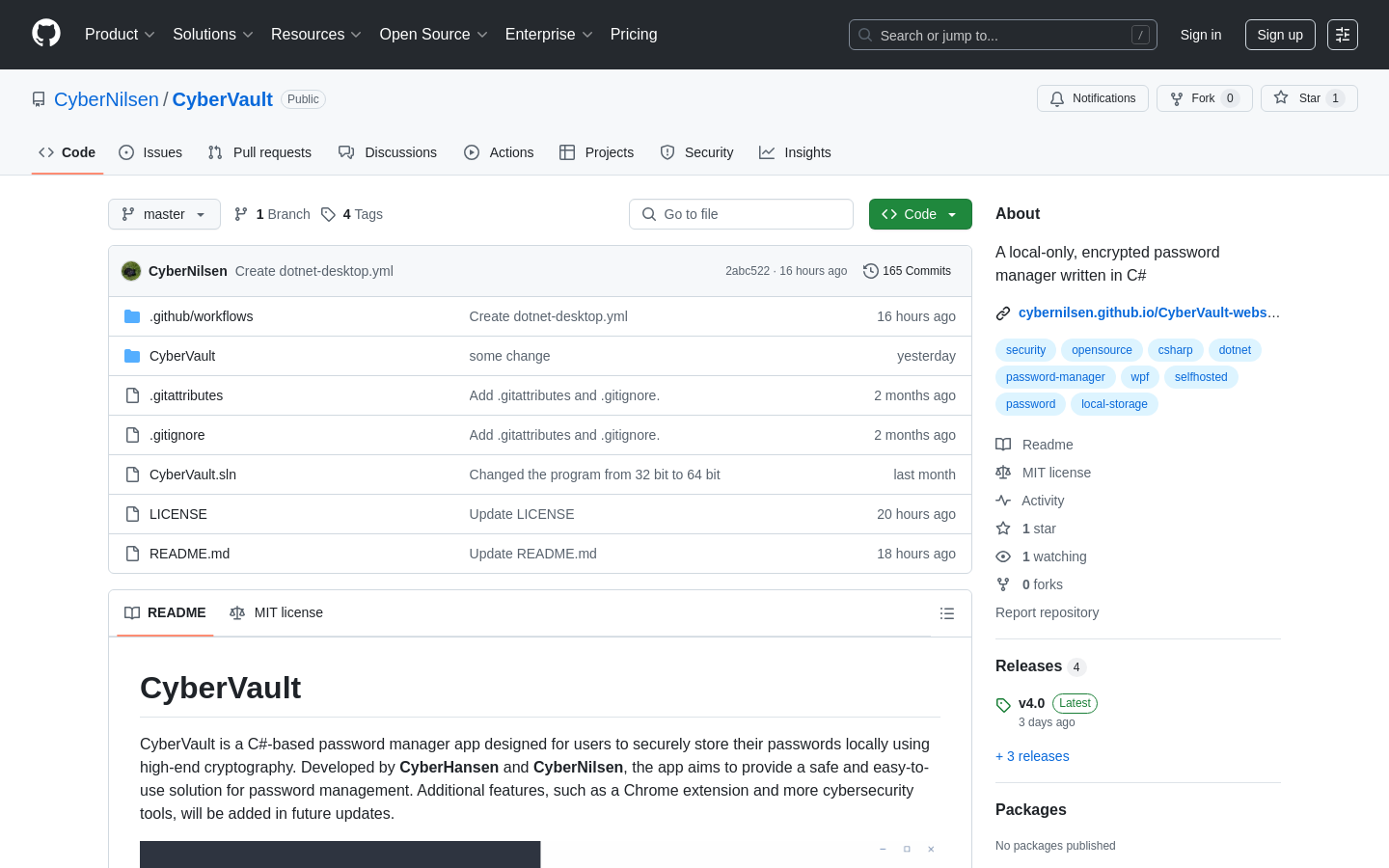Expand the Resources menu
Screen dimensions: 1389x868
click(x=316, y=35)
